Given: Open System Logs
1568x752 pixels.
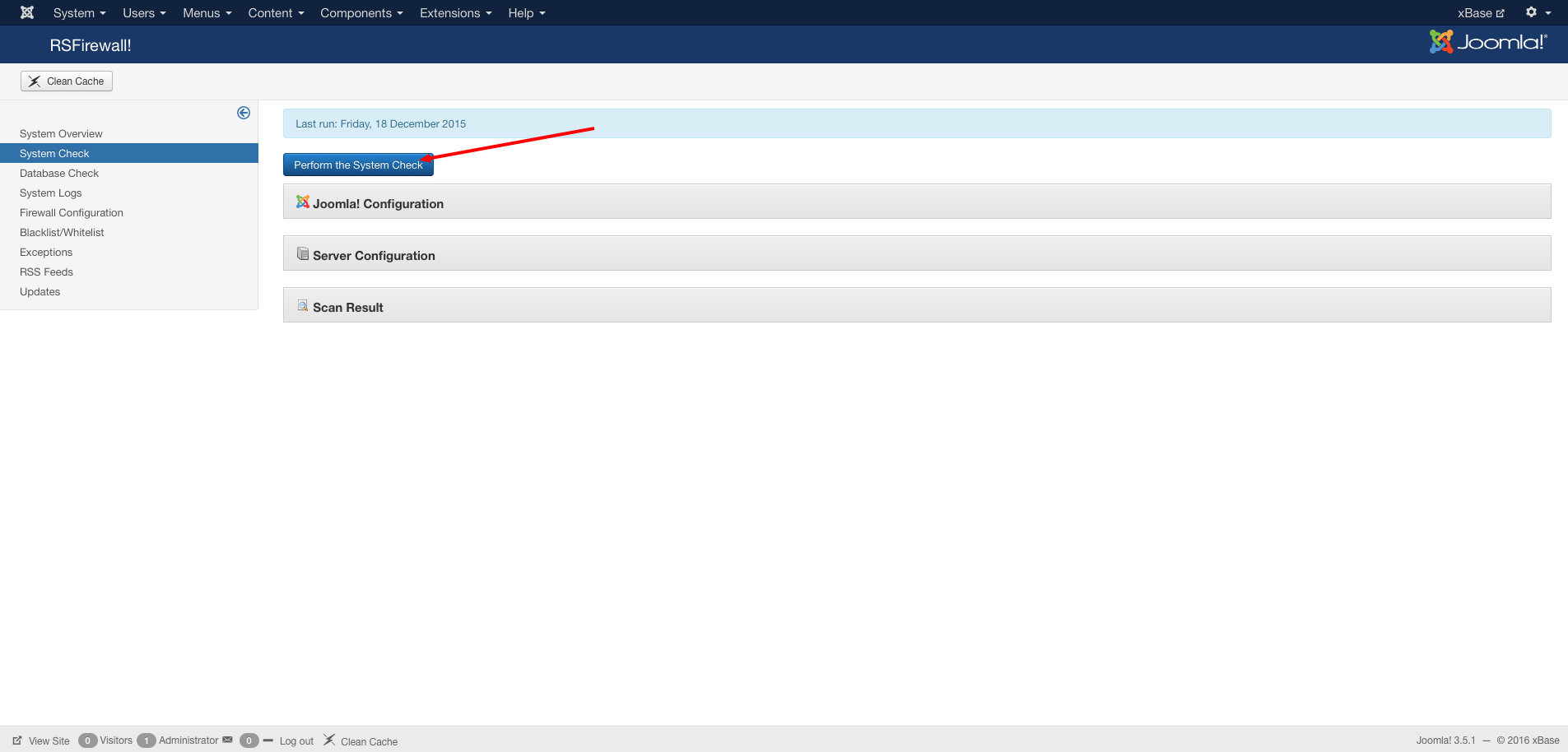Looking at the screenshot, I should tap(51, 193).
